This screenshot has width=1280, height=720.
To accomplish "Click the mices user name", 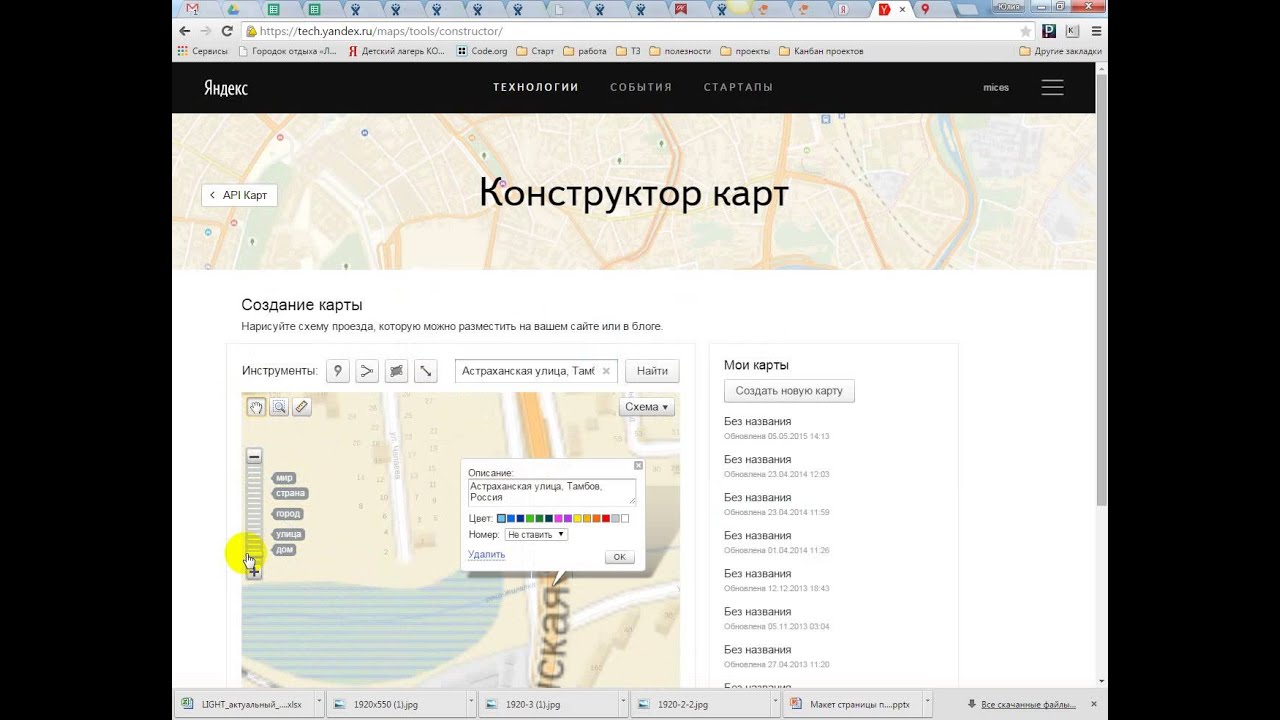I will pos(996,88).
